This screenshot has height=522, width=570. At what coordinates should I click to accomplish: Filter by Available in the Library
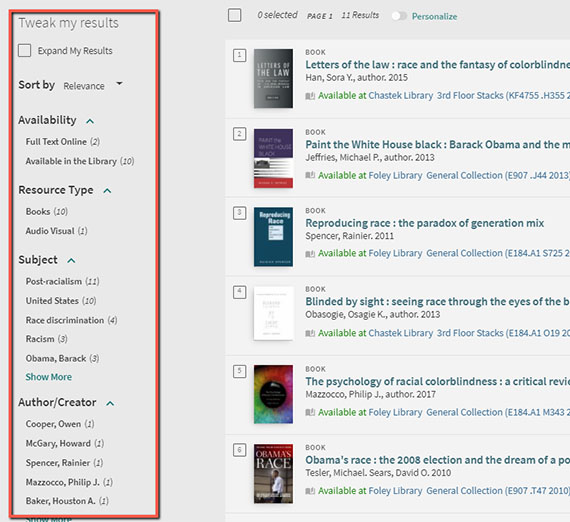[80, 161]
